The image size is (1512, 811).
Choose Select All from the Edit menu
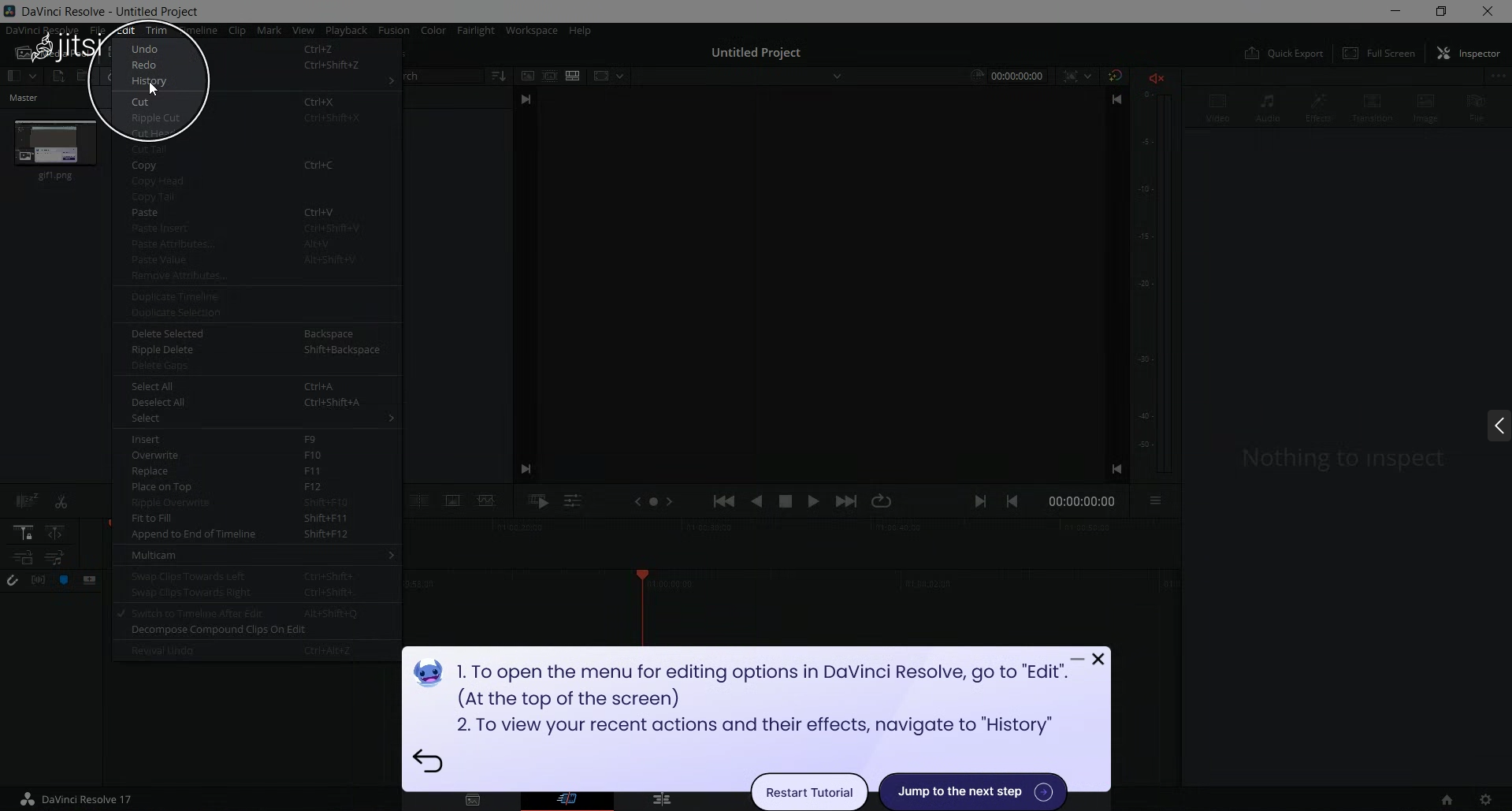click(152, 387)
